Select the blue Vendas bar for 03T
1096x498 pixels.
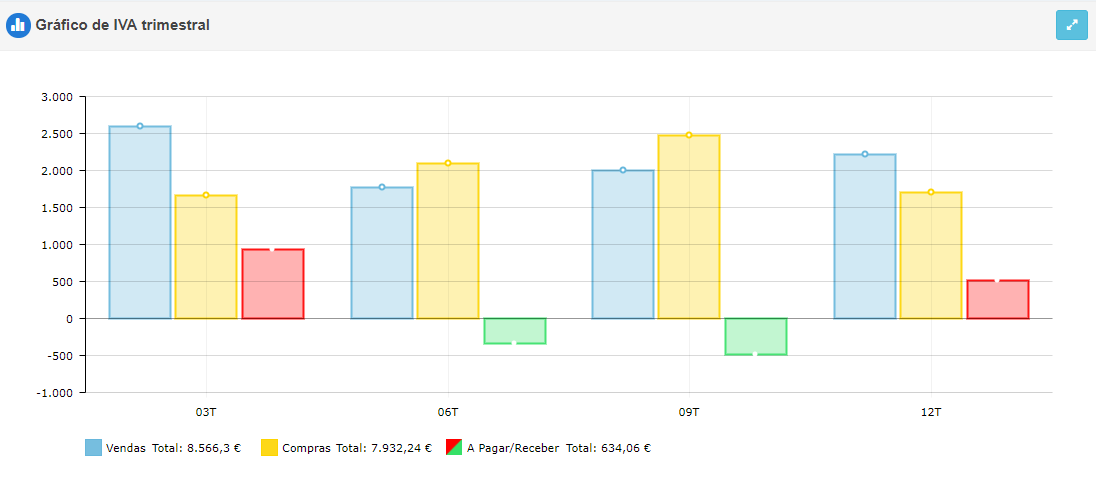tap(140, 222)
